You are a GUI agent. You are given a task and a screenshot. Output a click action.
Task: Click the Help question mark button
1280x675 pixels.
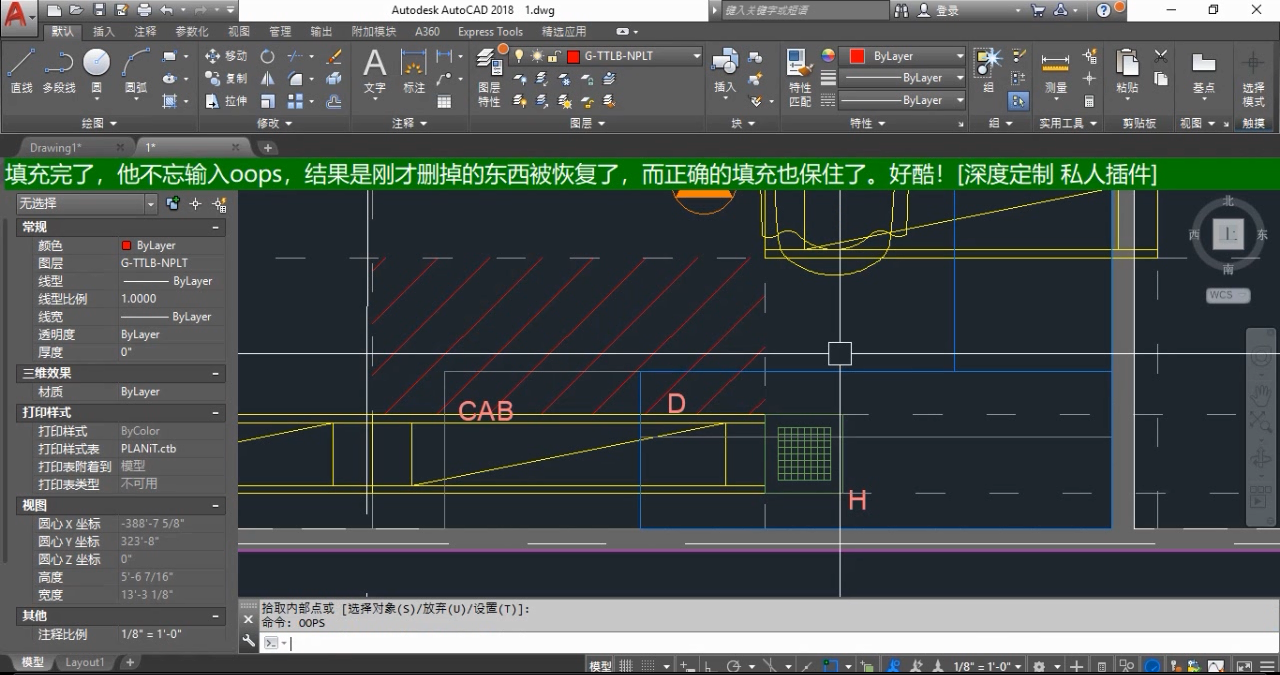click(1104, 10)
